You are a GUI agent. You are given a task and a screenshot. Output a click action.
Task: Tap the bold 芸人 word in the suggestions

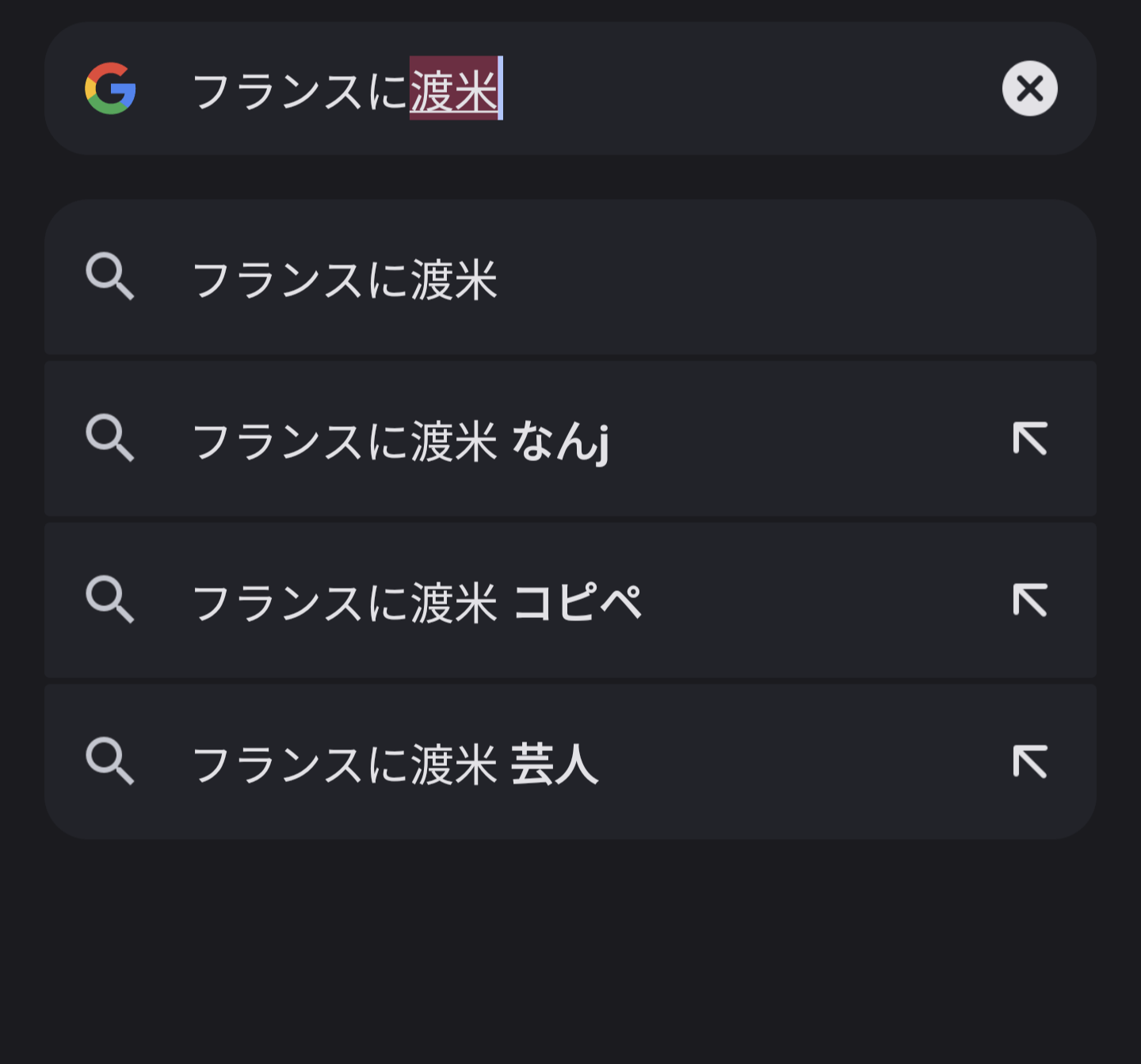(554, 764)
